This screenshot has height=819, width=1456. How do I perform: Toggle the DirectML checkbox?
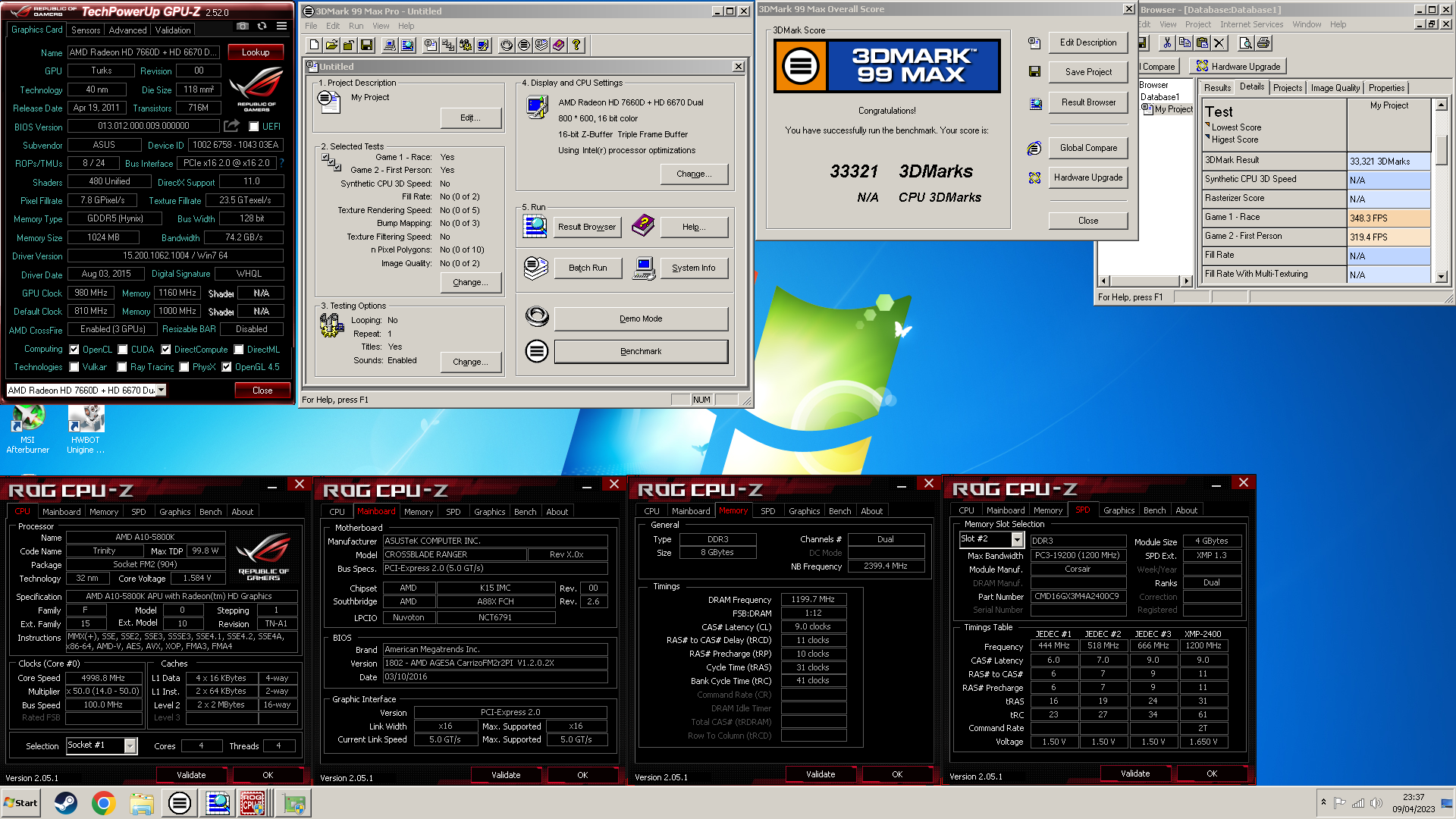239,350
